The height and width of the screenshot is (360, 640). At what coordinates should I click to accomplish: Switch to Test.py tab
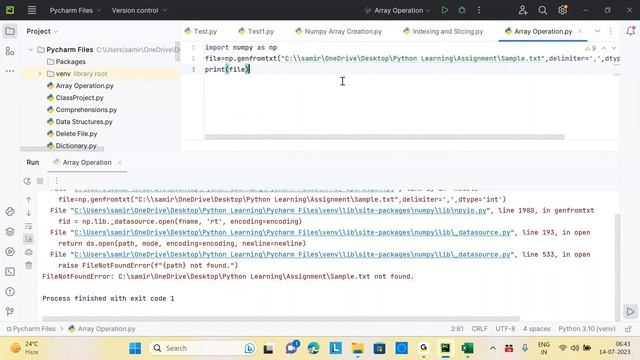(x=201, y=31)
